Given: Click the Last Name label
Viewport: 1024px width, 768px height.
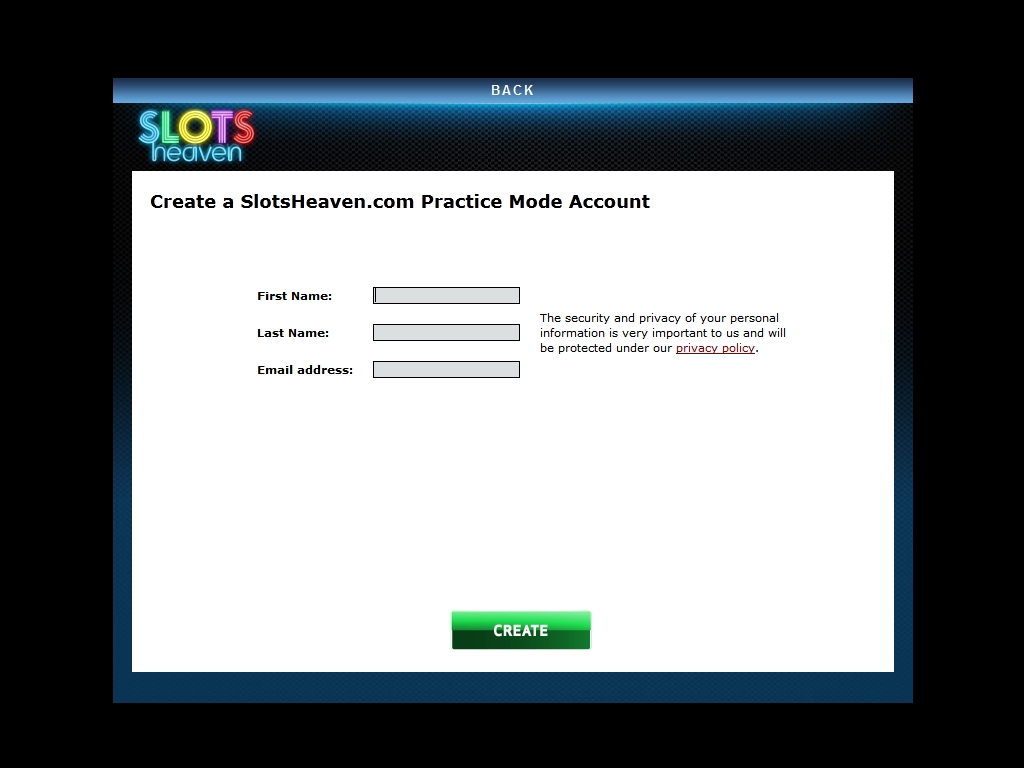Looking at the screenshot, I should (293, 333).
